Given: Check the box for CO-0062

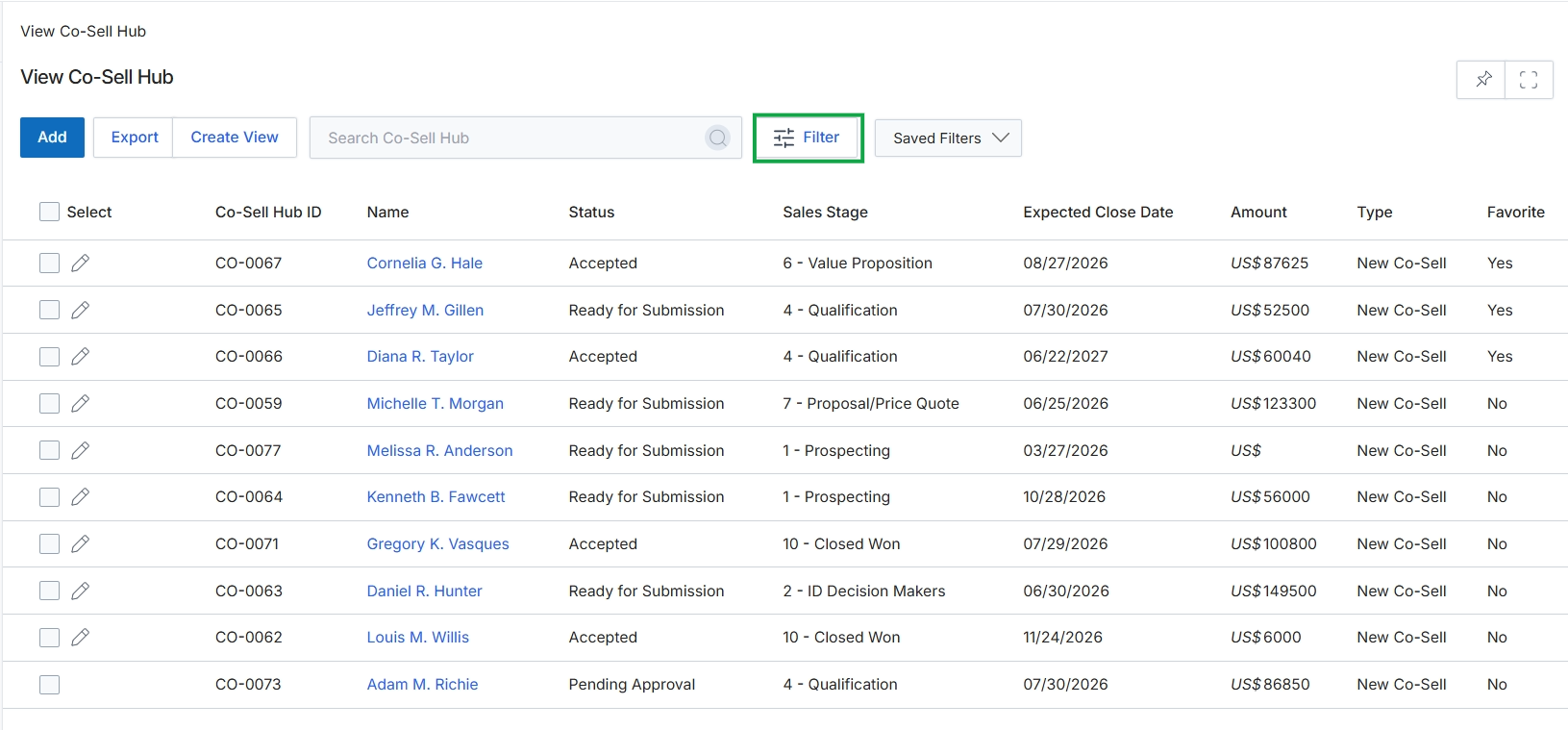Looking at the screenshot, I should [x=49, y=638].
